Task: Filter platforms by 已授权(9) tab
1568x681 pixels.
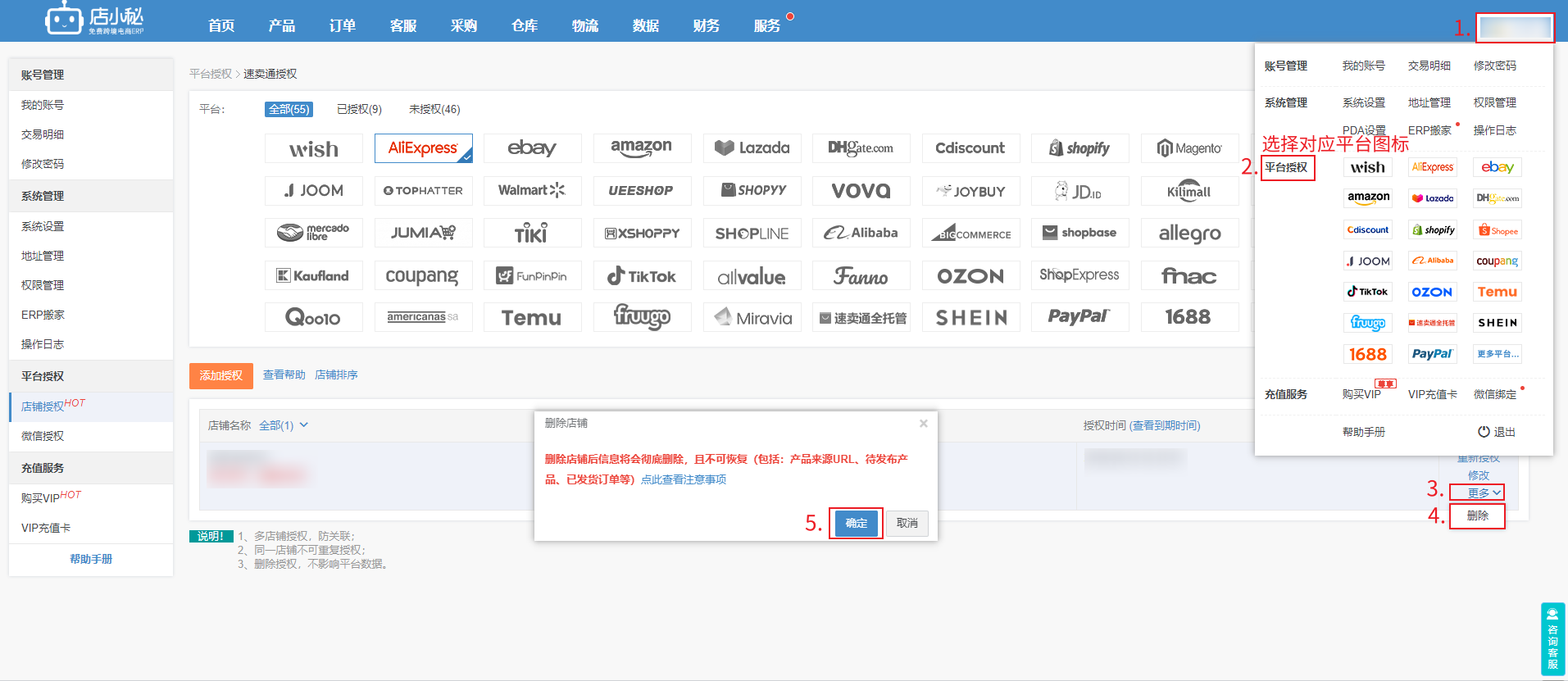Action: [x=359, y=109]
